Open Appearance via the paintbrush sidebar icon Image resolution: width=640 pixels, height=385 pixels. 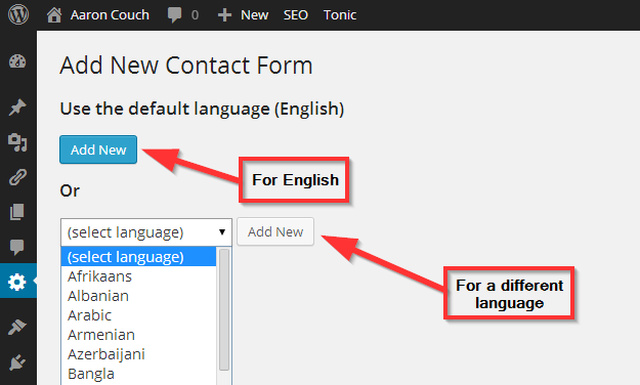click(17, 327)
